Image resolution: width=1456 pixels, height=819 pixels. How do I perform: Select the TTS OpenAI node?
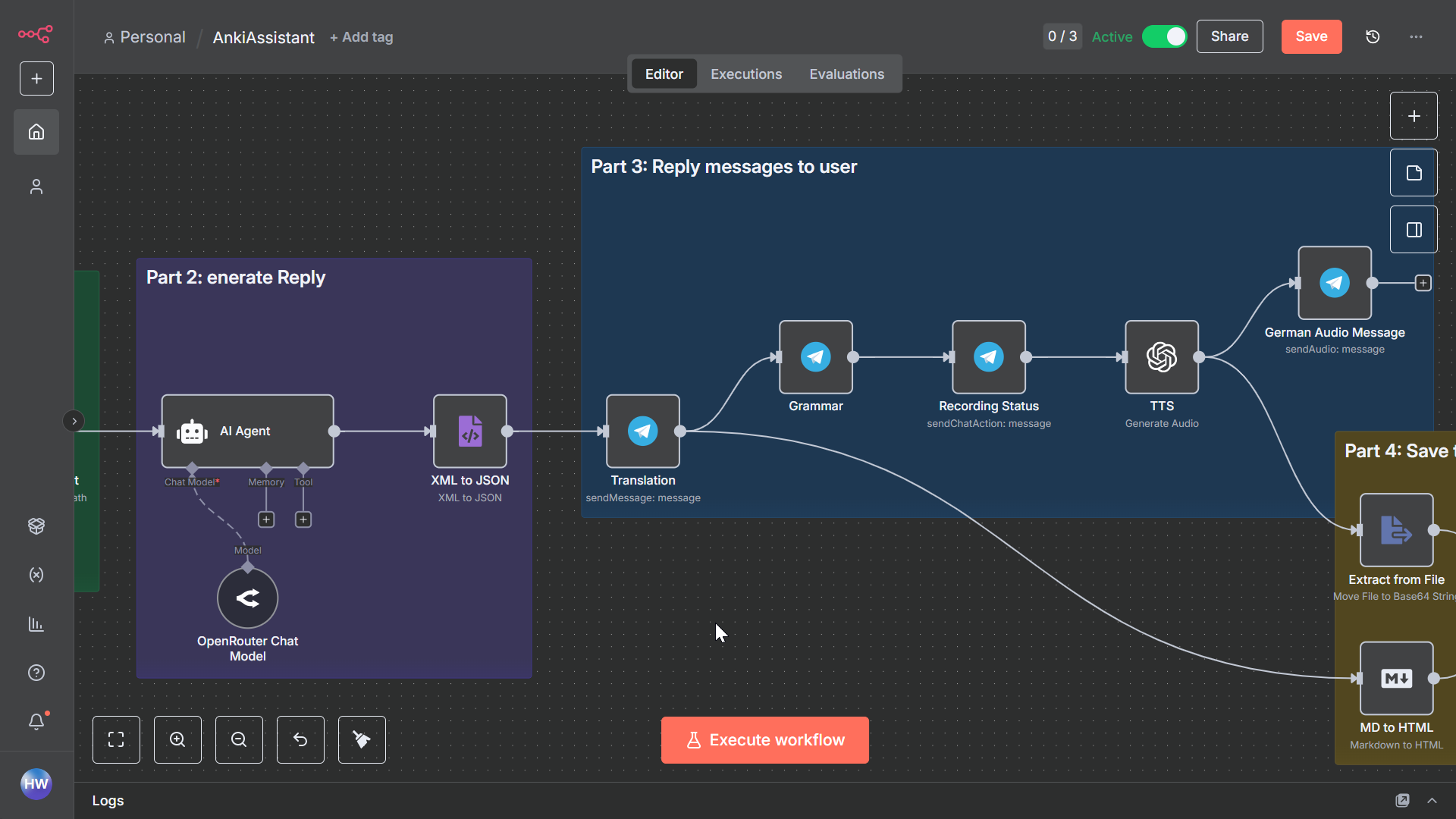tap(1162, 357)
